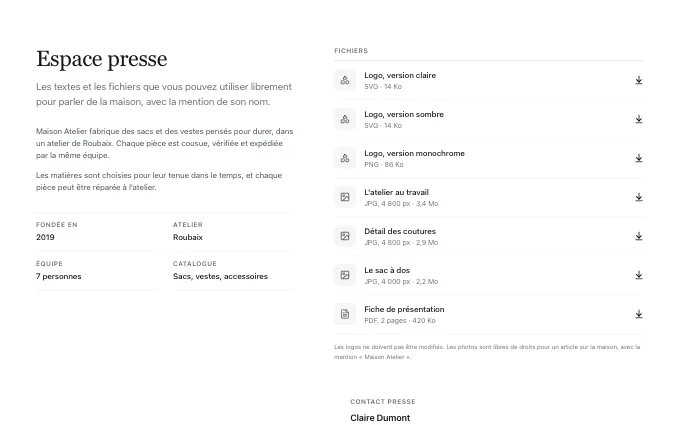Click the ÉQUIPE label

pyautogui.click(x=49, y=264)
